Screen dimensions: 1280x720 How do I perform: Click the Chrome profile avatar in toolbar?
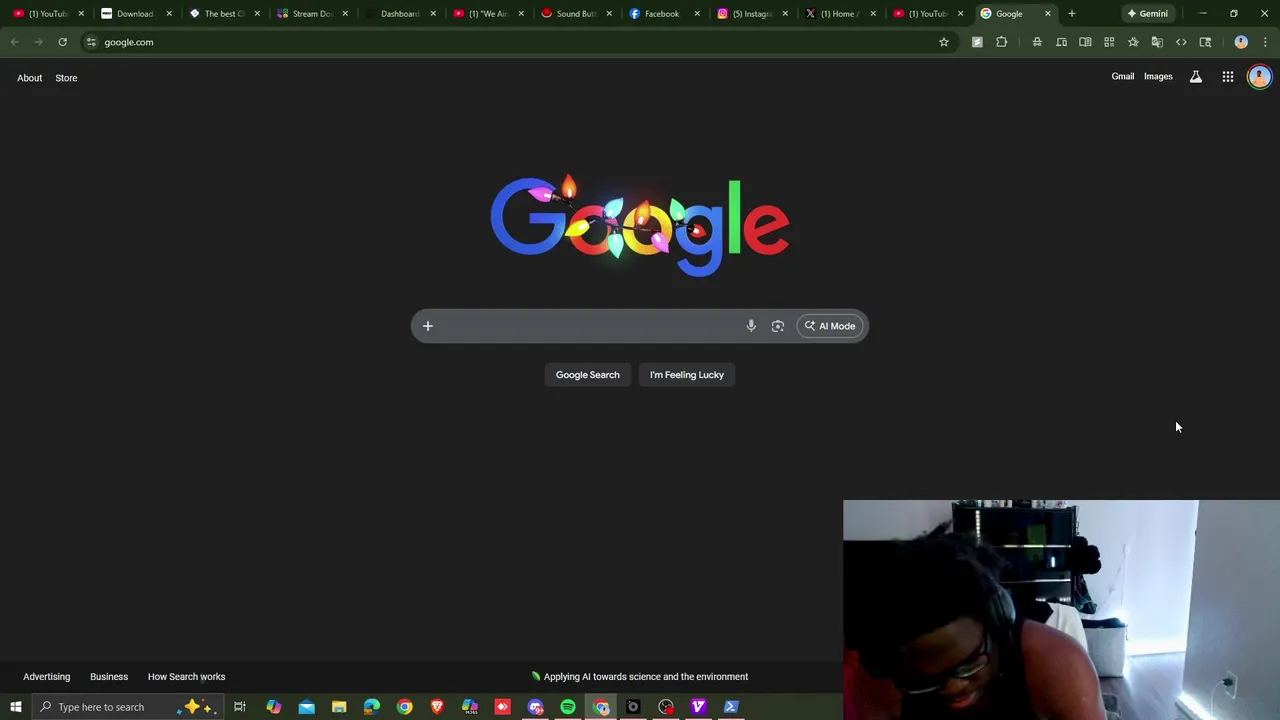click(1241, 42)
